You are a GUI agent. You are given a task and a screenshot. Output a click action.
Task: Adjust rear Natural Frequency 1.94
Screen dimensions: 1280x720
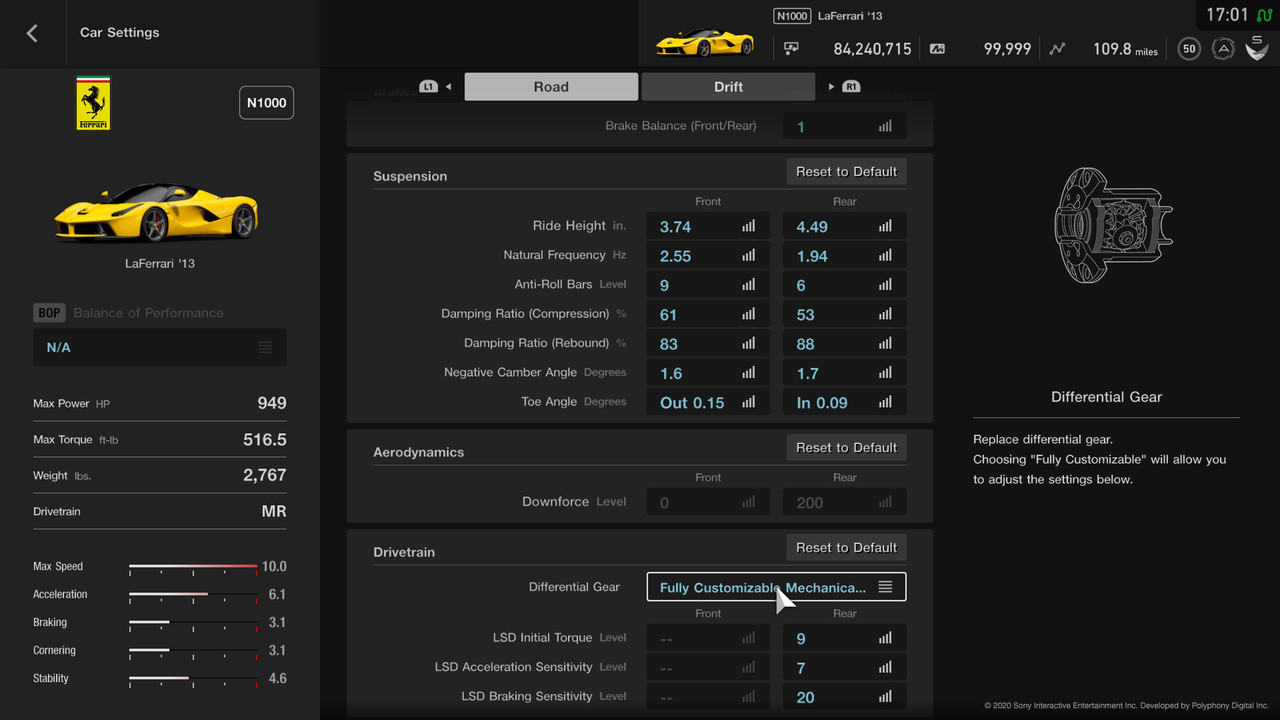[845, 256]
